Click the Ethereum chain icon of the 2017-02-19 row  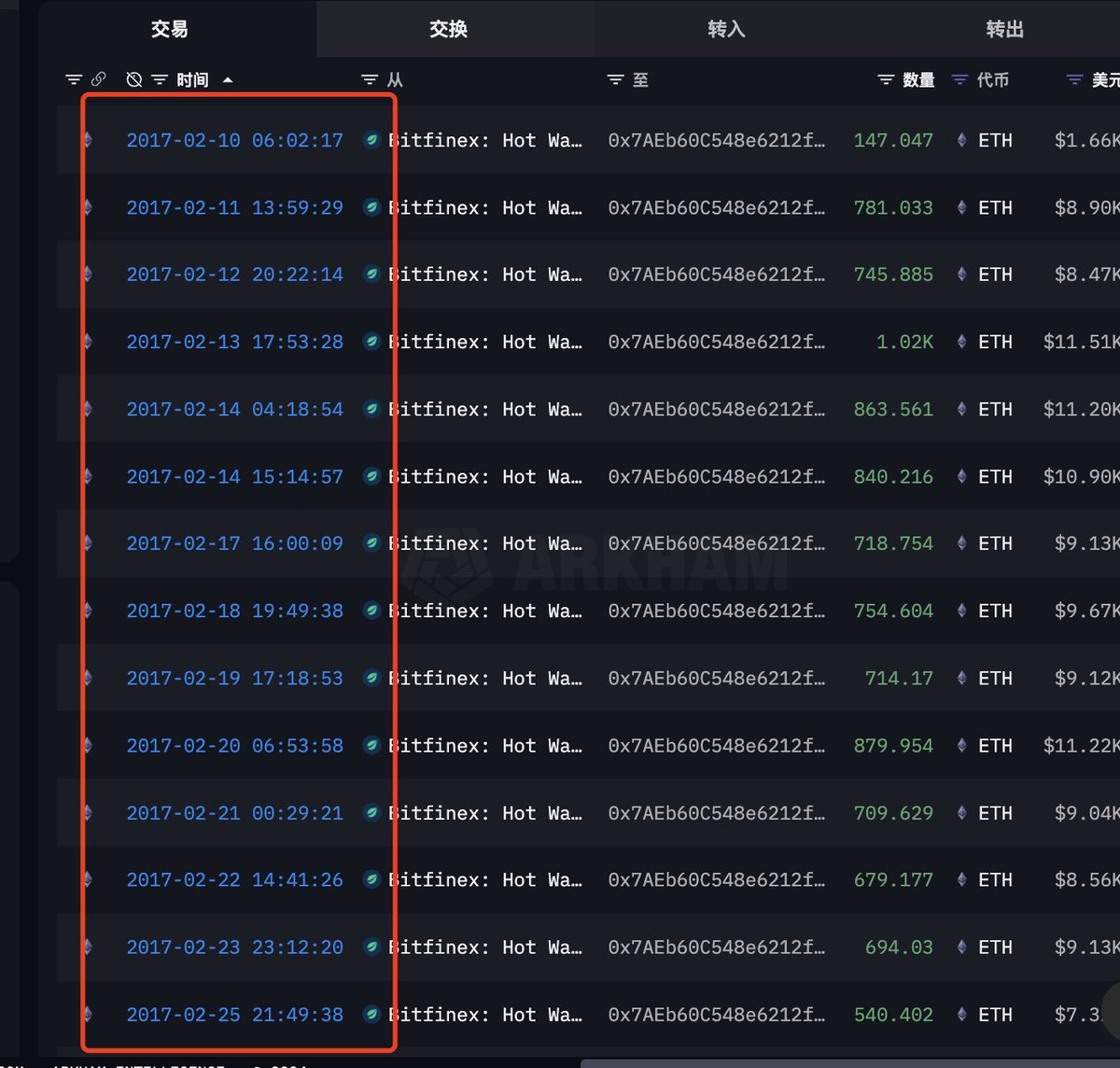point(89,678)
